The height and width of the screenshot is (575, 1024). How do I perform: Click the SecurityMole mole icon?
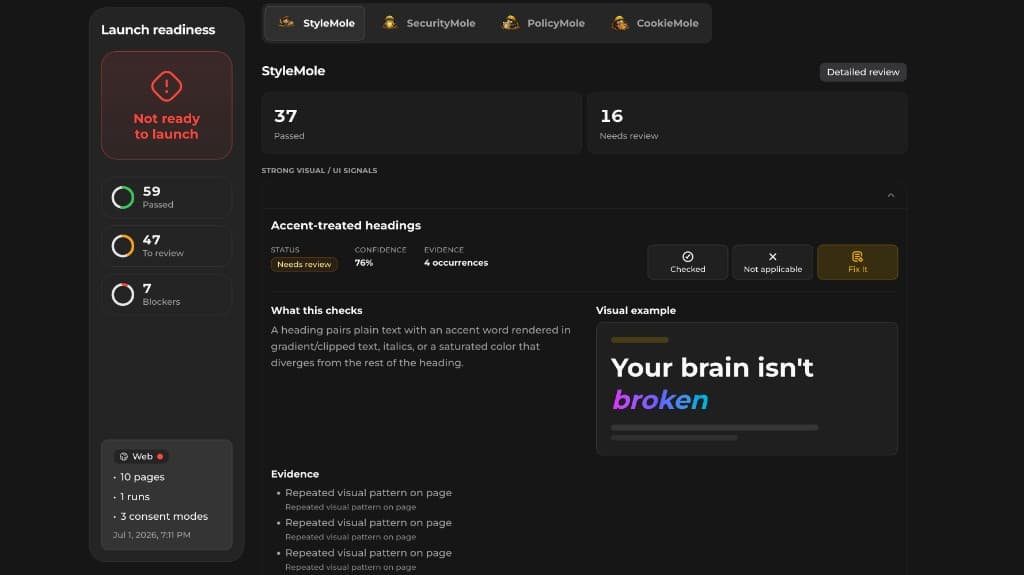pos(390,23)
